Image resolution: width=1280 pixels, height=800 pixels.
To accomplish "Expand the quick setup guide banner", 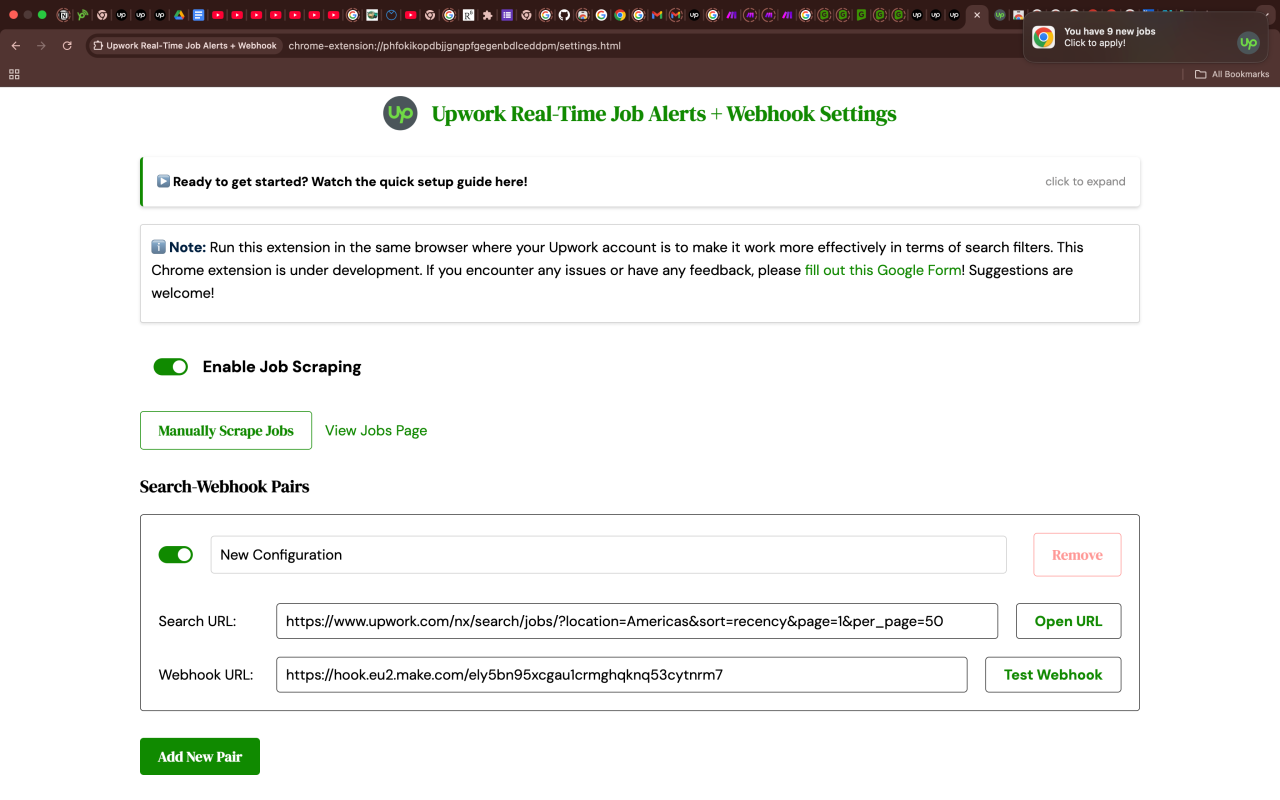I will click(640, 182).
